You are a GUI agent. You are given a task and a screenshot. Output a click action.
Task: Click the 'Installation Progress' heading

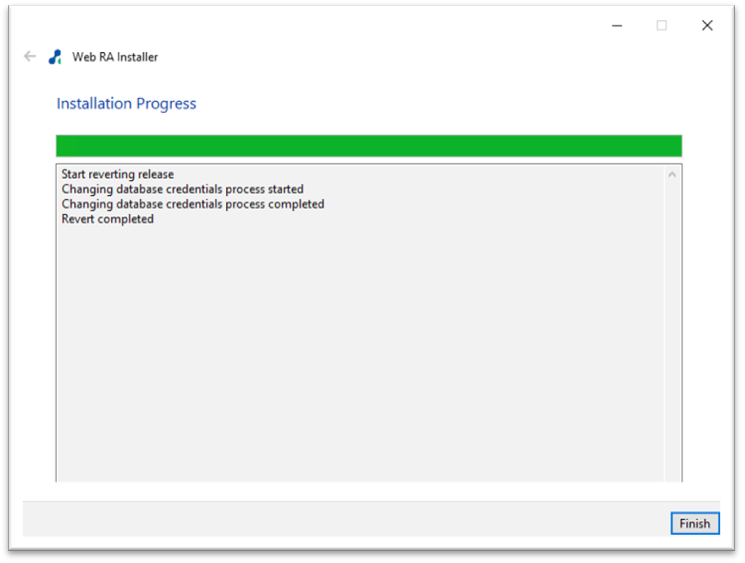click(126, 104)
